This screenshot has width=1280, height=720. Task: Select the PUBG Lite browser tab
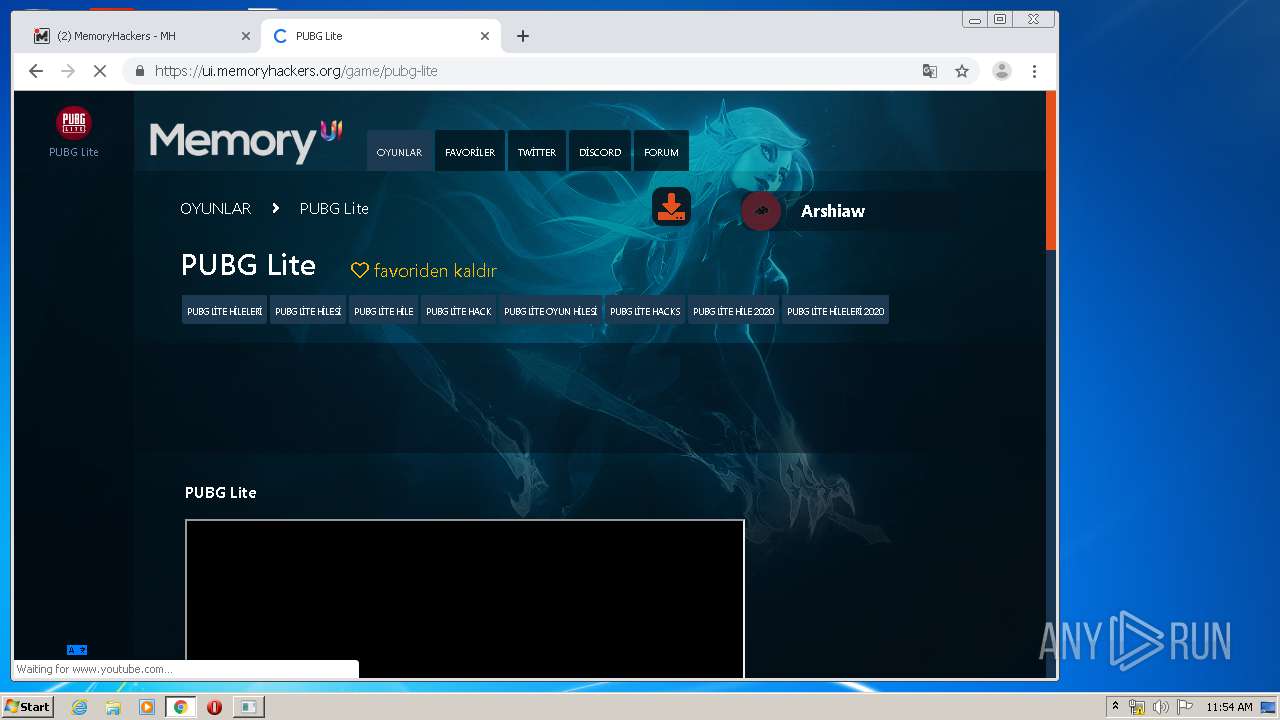coord(381,36)
